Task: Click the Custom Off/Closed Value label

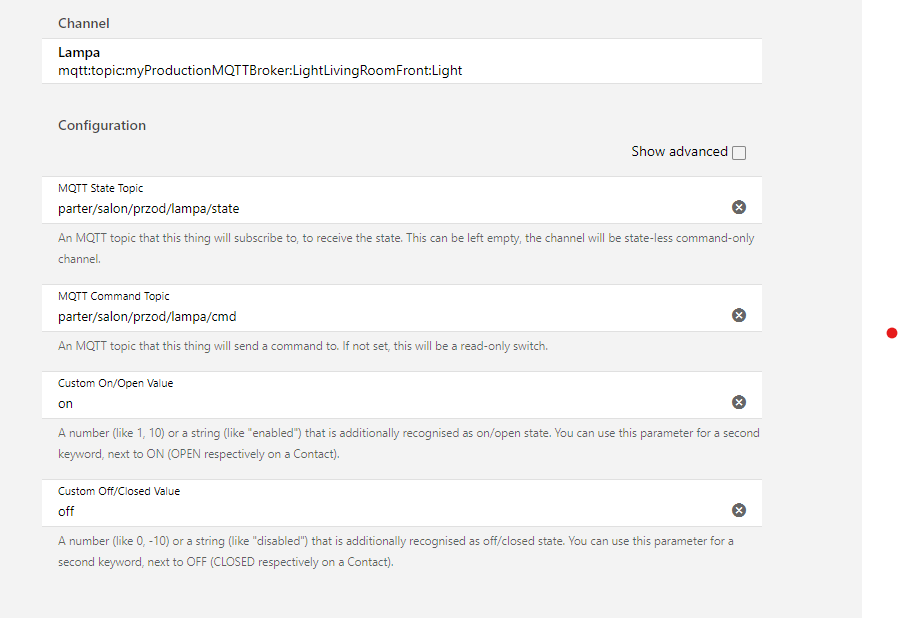Action: [x=119, y=491]
